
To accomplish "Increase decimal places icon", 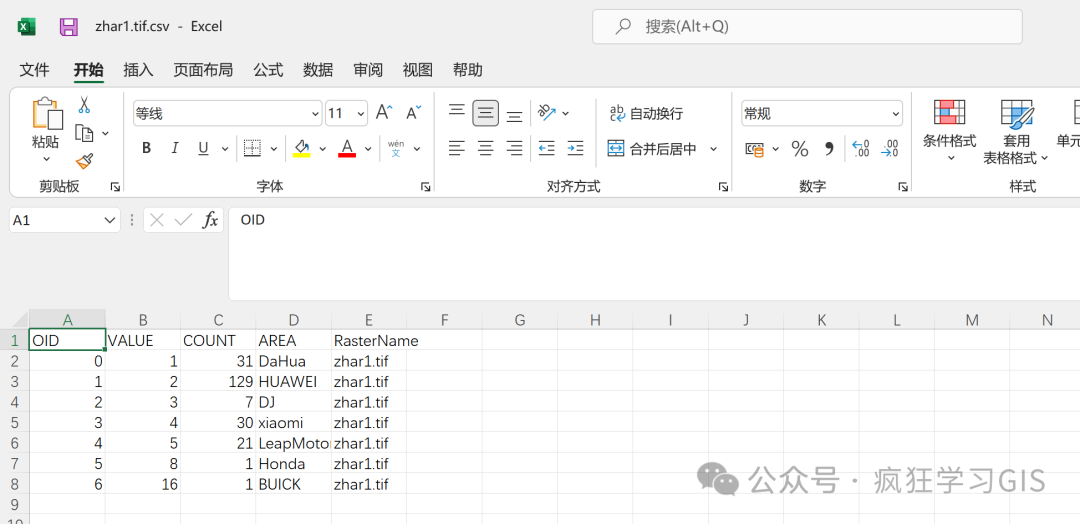I will [860, 149].
